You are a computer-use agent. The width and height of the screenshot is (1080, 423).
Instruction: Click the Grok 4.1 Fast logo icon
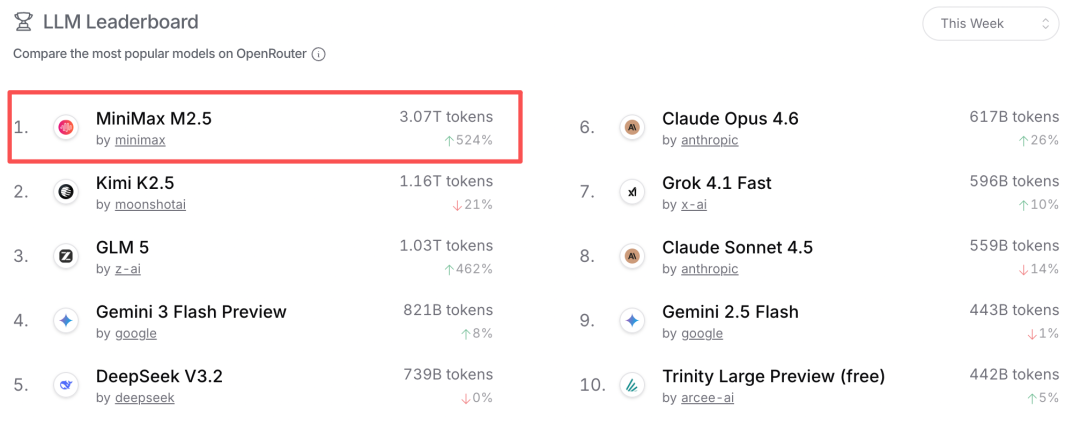click(632, 192)
